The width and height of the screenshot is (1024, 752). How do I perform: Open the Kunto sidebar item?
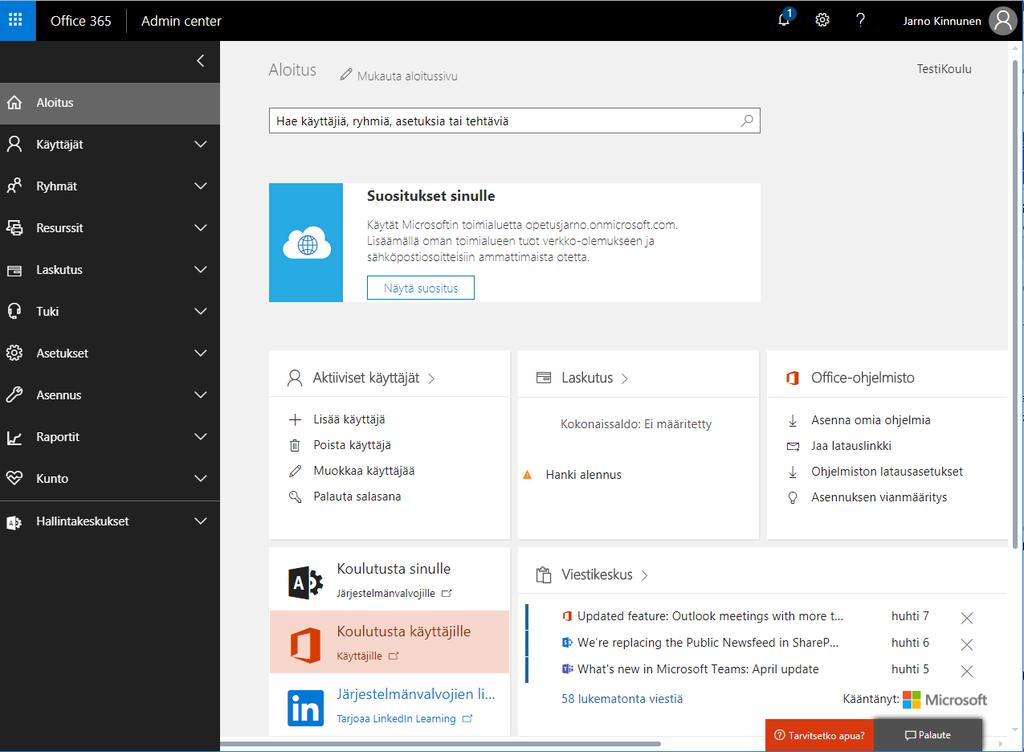110,478
